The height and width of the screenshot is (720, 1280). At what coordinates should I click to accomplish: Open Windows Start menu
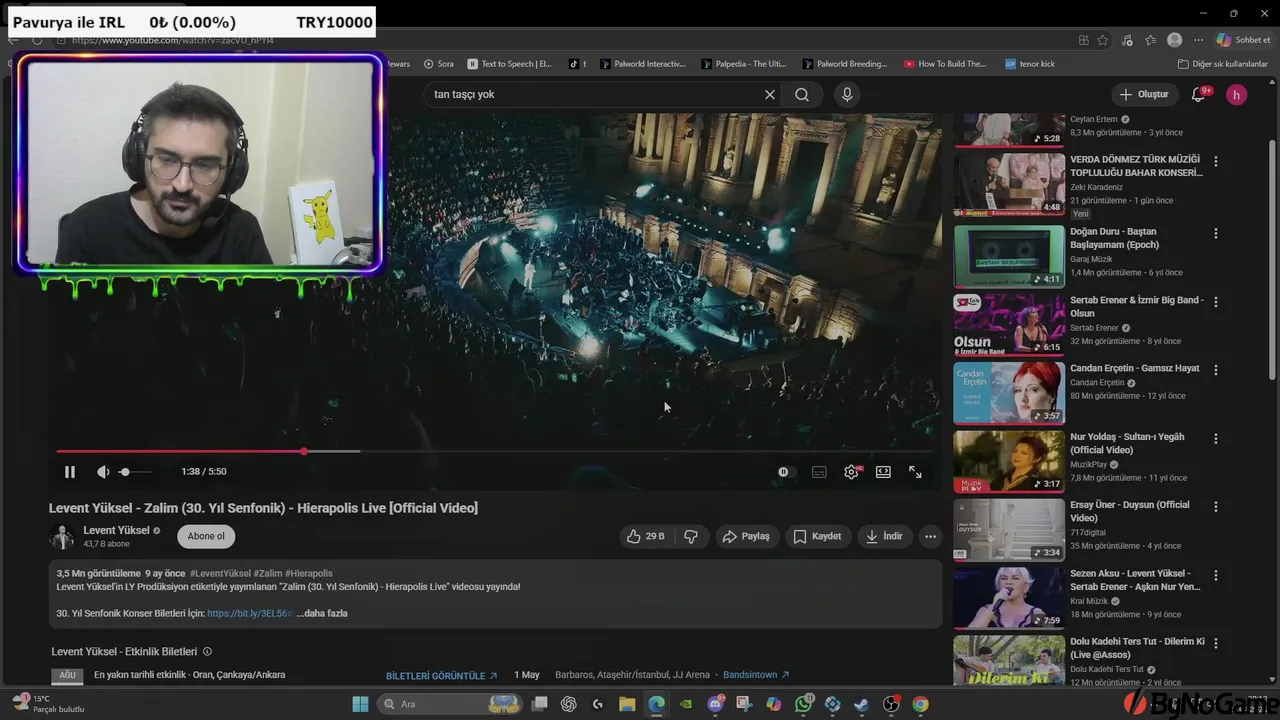pyautogui.click(x=360, y=704)
